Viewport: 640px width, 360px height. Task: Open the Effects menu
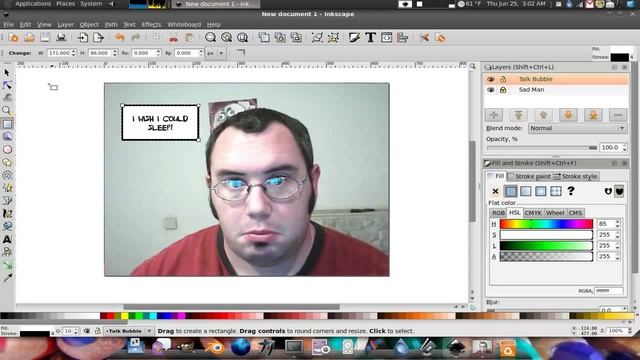coord(151,24)
